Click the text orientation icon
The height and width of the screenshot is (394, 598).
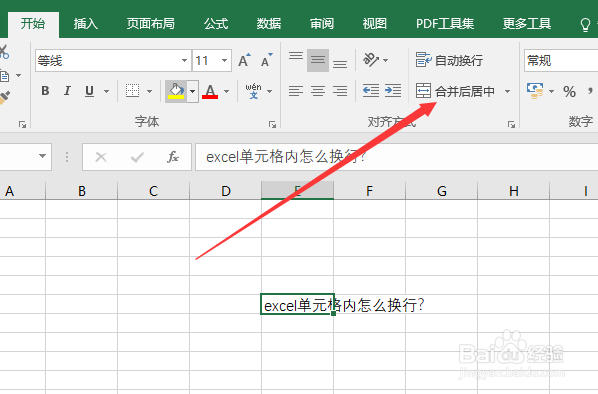click(x=371, y=60)
